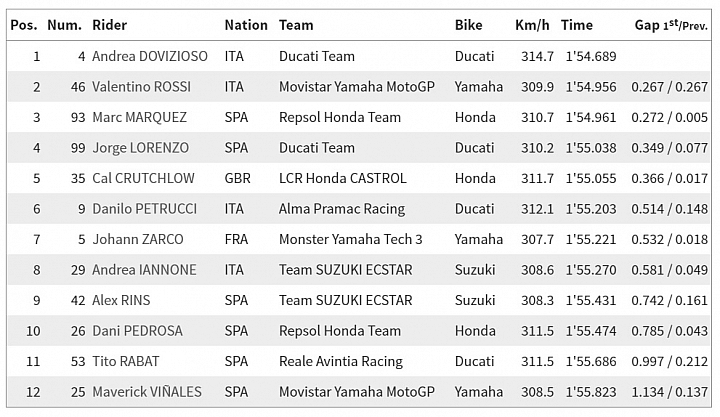Choose Cal CRUTCHLOW row name
720x417 pixels.
pyautogui.click(x=143, y=178)
